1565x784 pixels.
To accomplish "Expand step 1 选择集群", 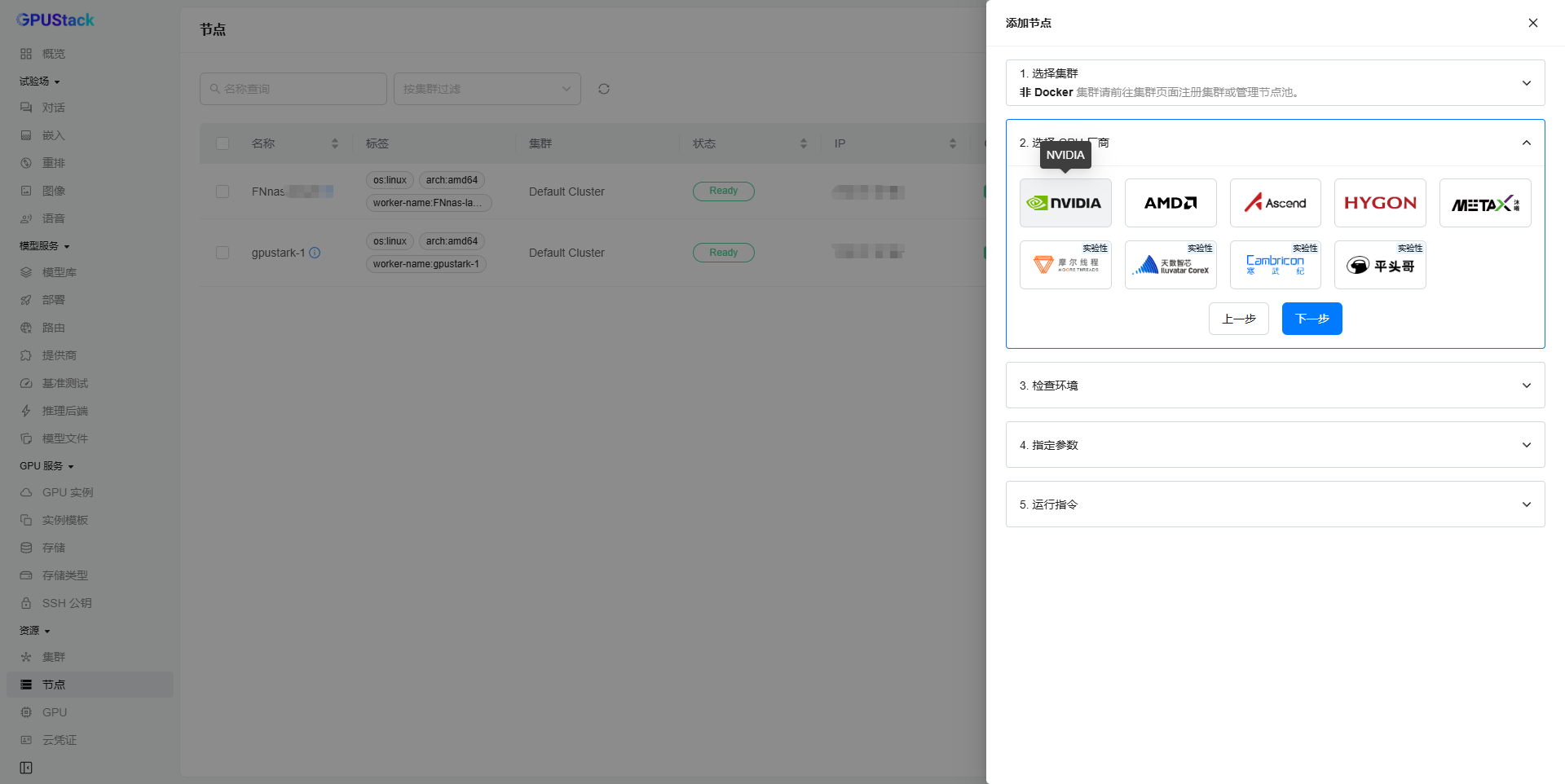I will pyautogui.click(x=1276, y=82).
